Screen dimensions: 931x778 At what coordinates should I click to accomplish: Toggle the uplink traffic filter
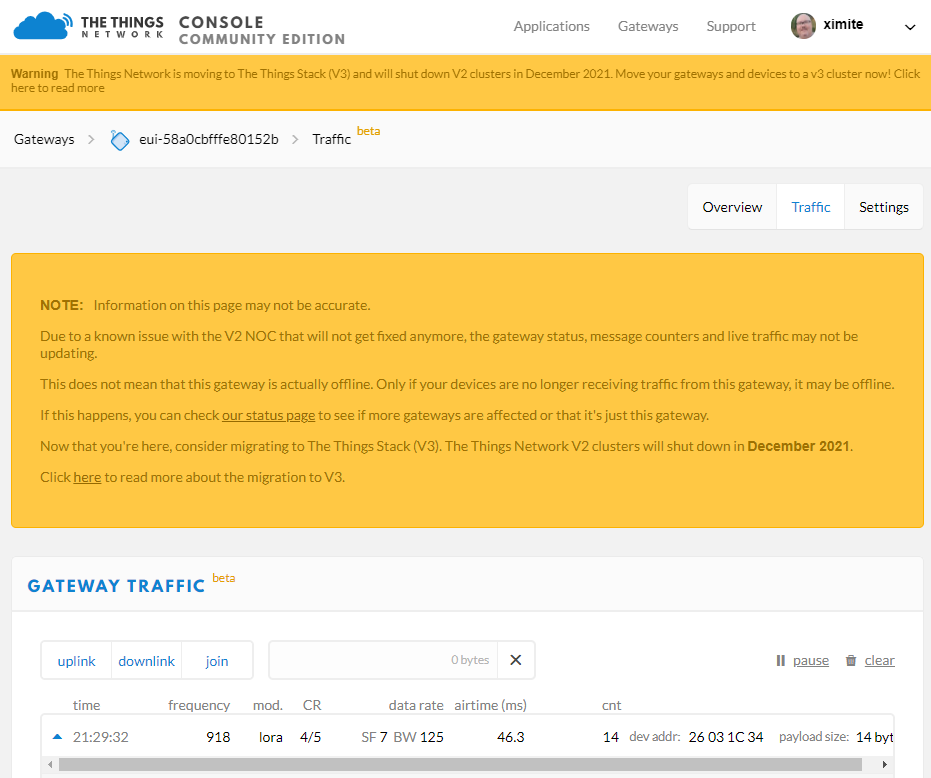tap(77, 660)
